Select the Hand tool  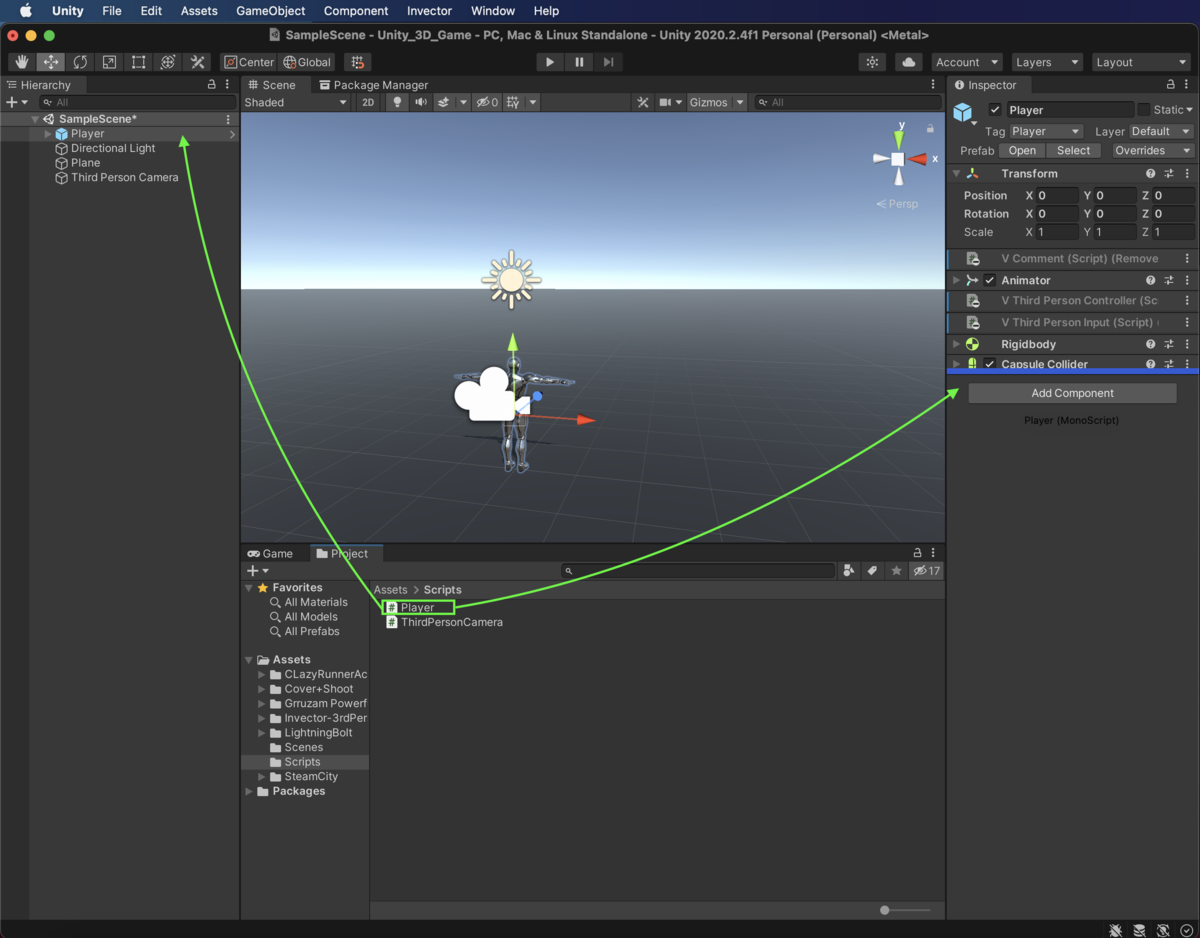coord(22,62)
